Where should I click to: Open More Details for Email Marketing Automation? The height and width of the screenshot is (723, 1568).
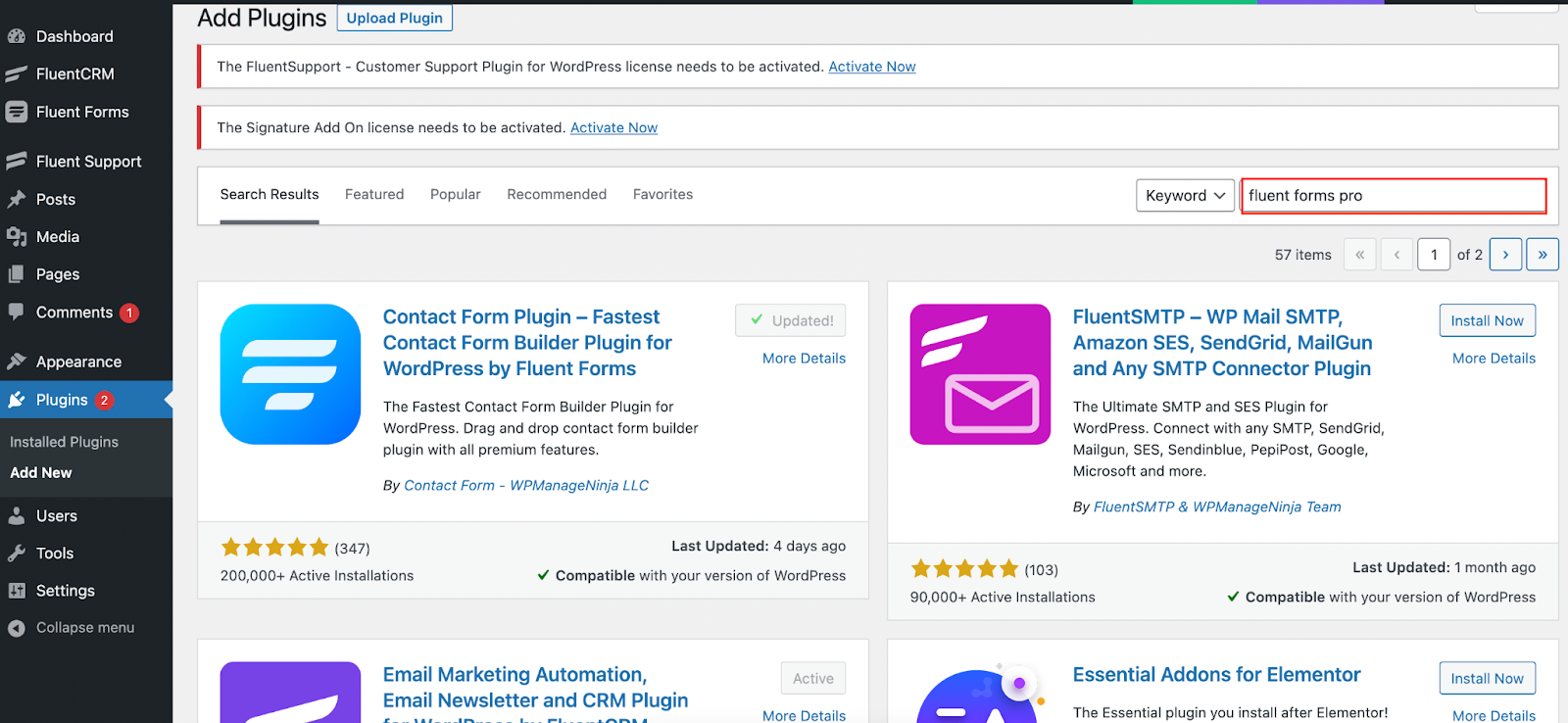pyautogui.click(x=804, y=715)
